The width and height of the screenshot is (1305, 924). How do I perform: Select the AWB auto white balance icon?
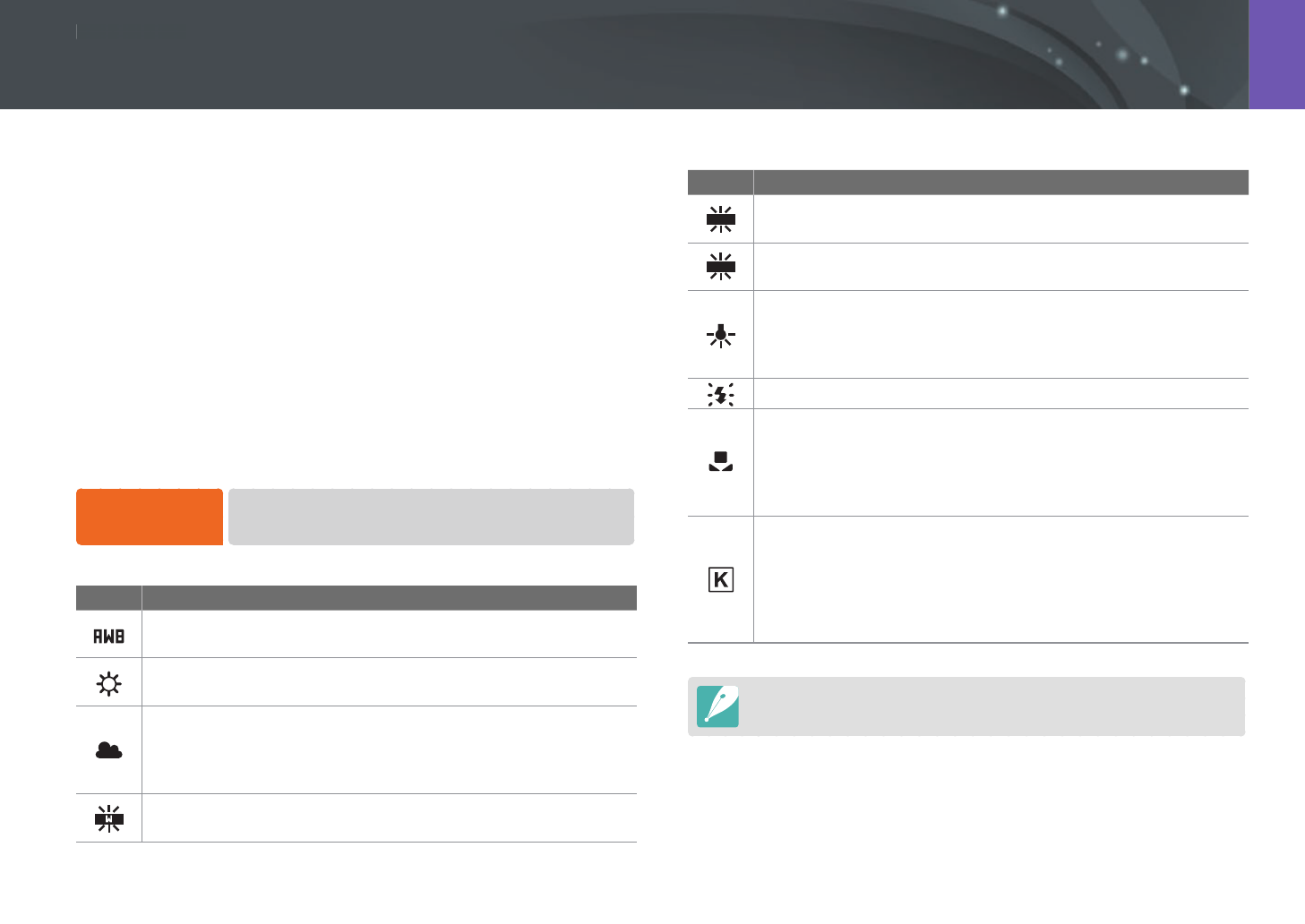click(x=108, y=636)
